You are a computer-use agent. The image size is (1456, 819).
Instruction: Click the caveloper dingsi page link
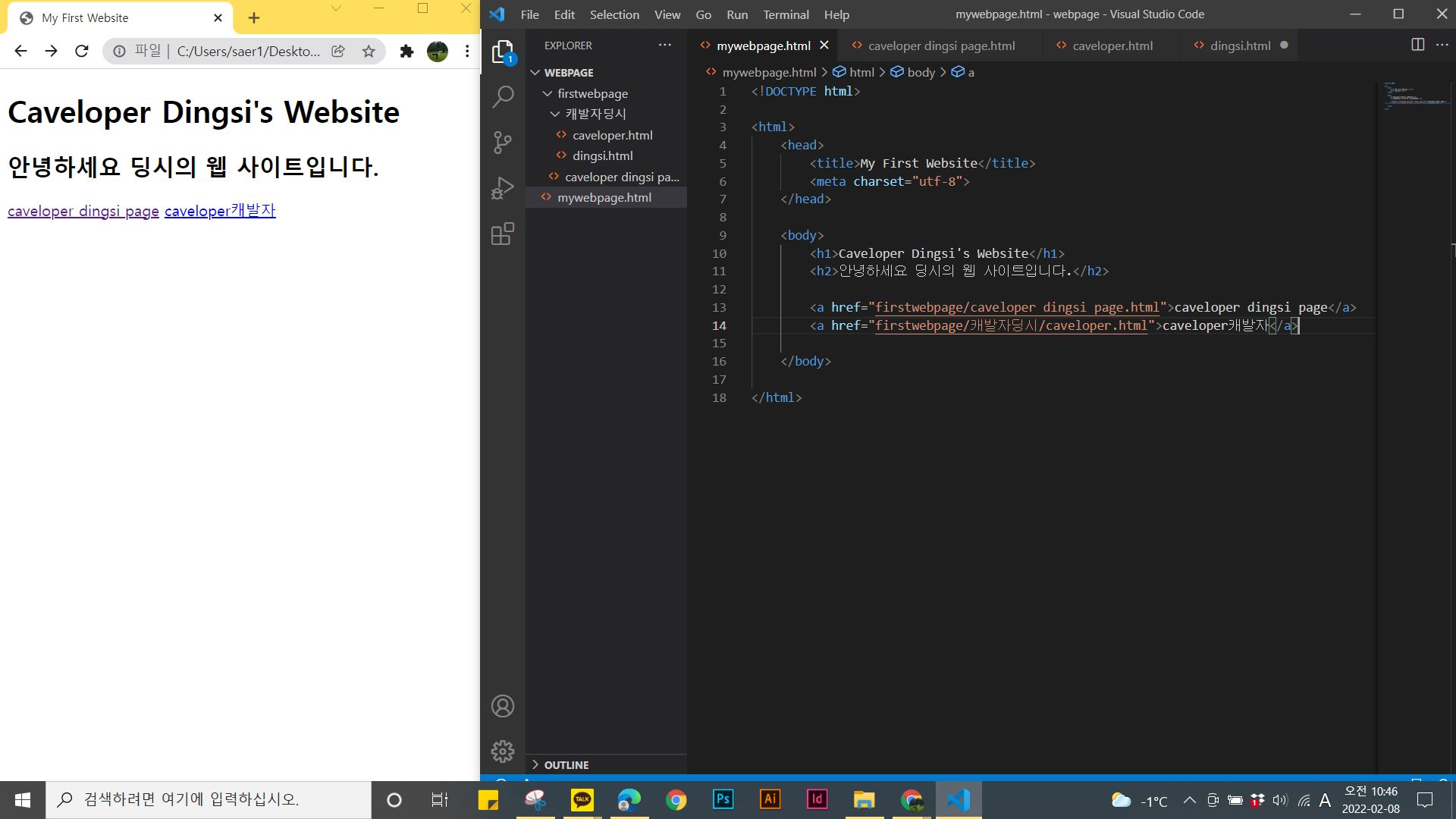pos(83,211)
